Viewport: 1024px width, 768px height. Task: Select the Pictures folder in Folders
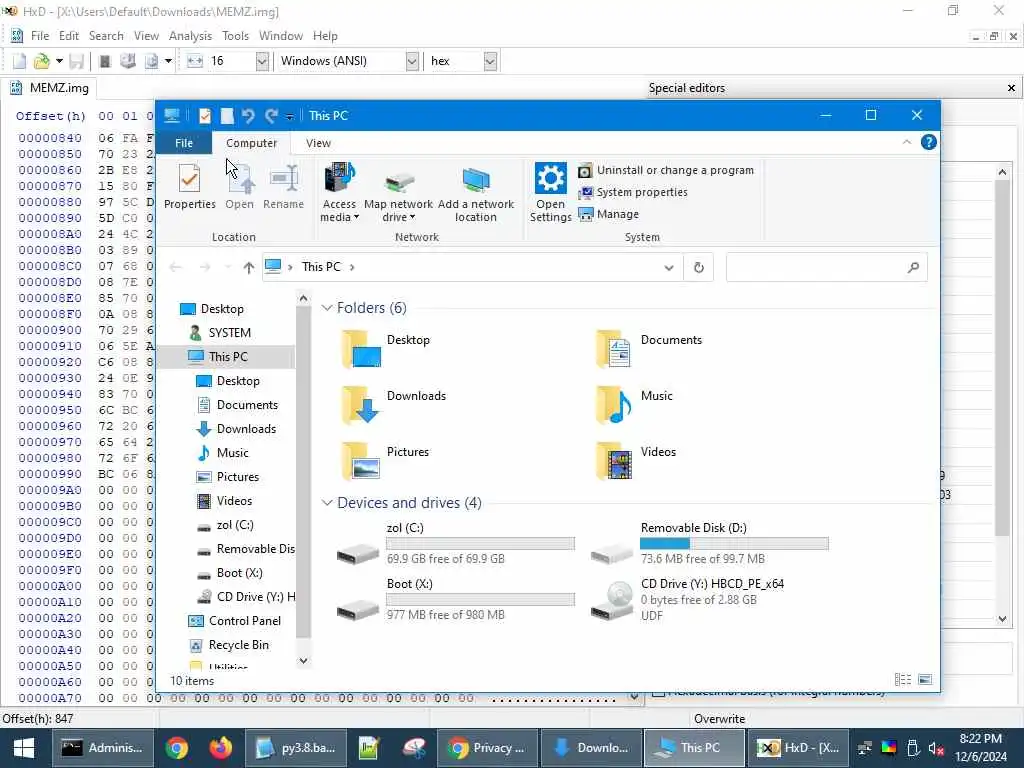coord(385,460)
